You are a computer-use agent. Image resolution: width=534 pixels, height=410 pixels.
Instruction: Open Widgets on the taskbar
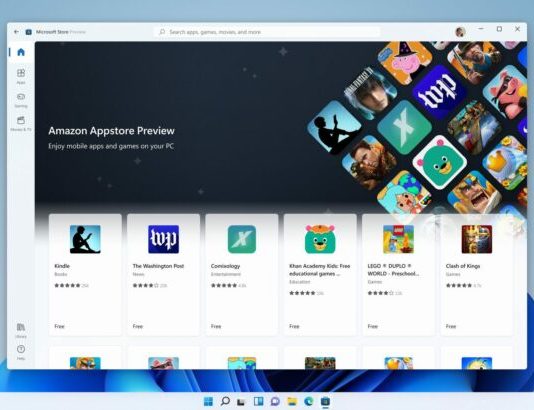258,401
